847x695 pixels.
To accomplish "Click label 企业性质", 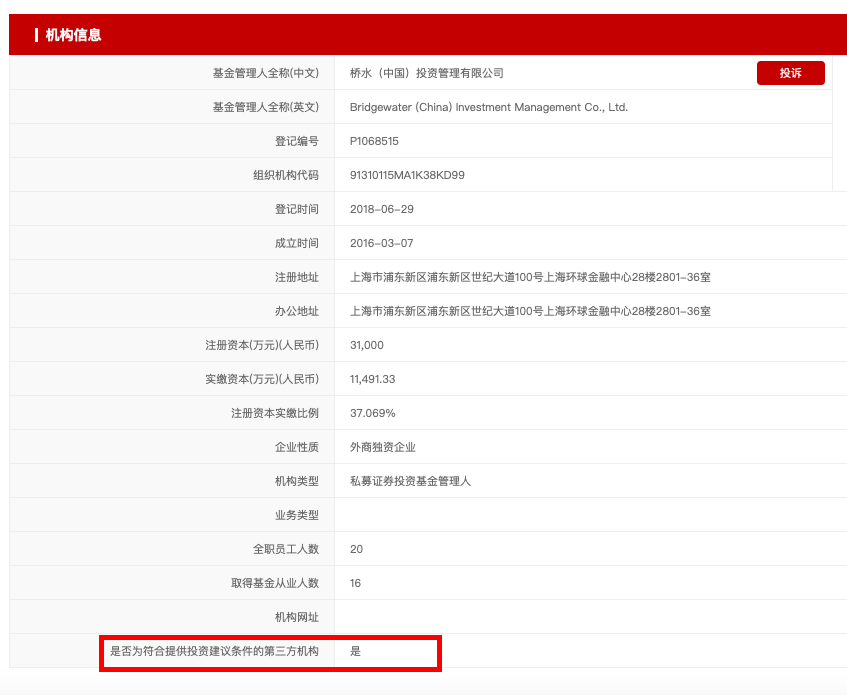I will (x=297, y=447).
